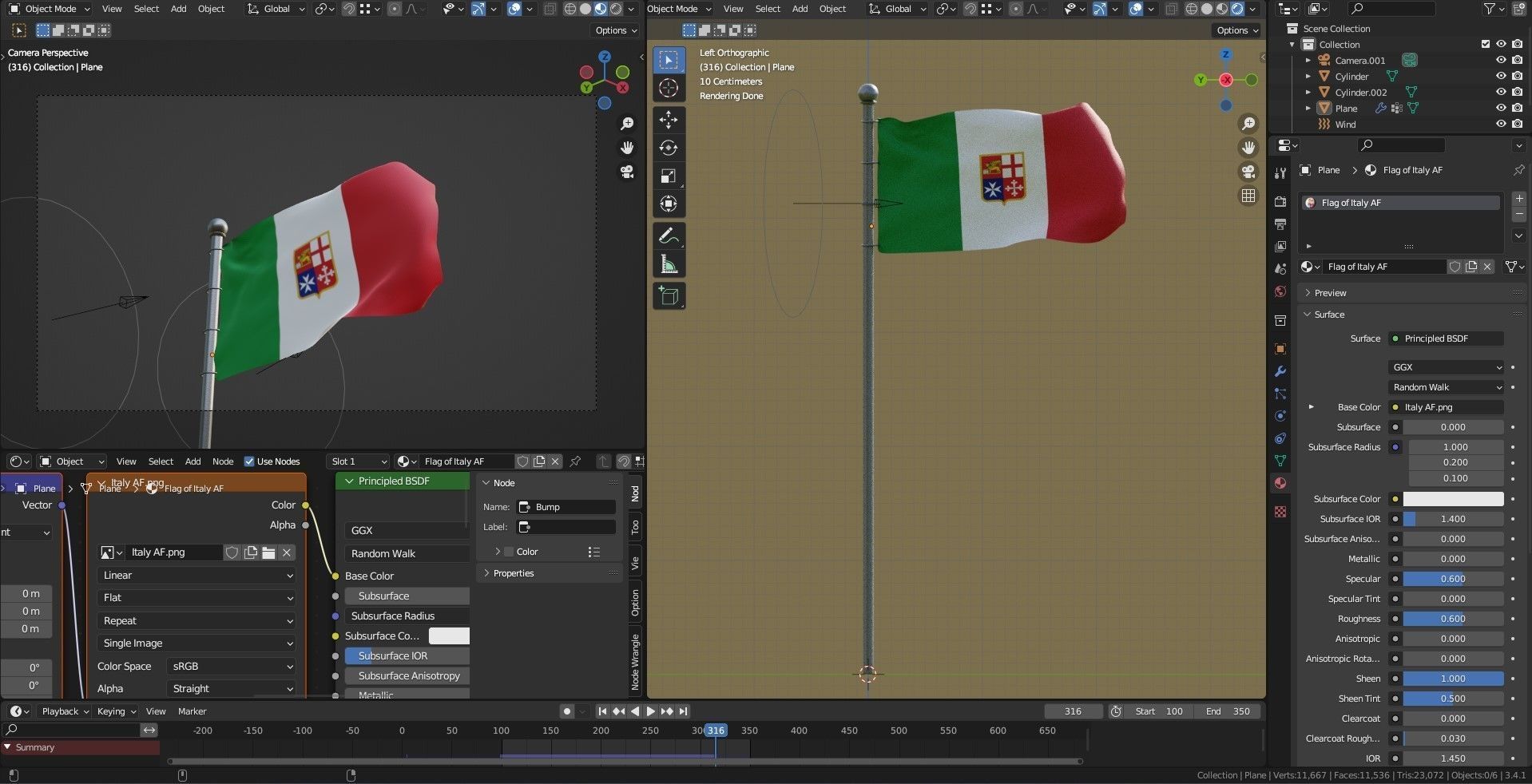Hide the Cylinder object in the viewport

[x=1500, y=76]
